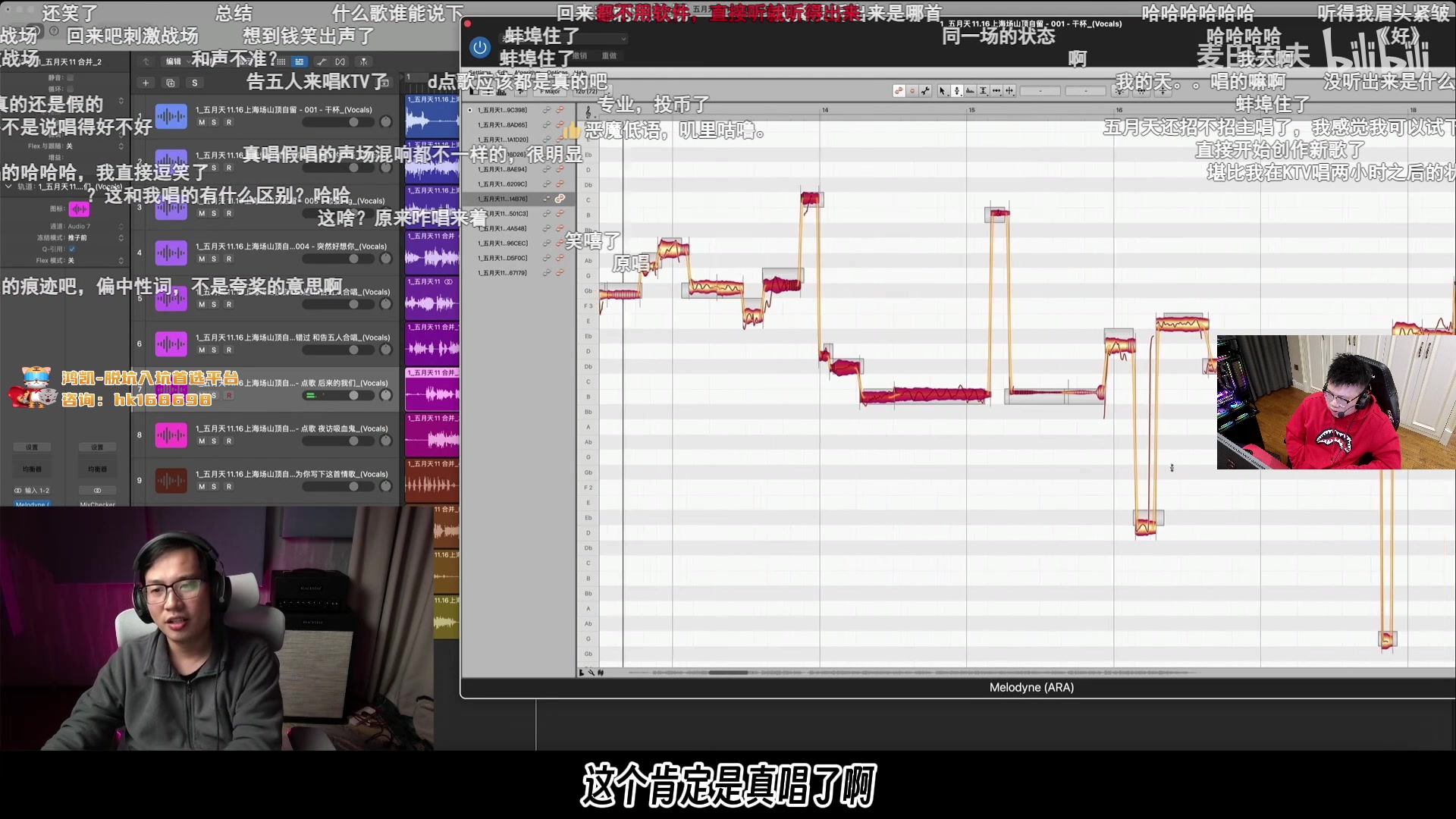Screen dimensions: 1456x819
Task: Open the F Major key selector
Action: coord(551,92)
